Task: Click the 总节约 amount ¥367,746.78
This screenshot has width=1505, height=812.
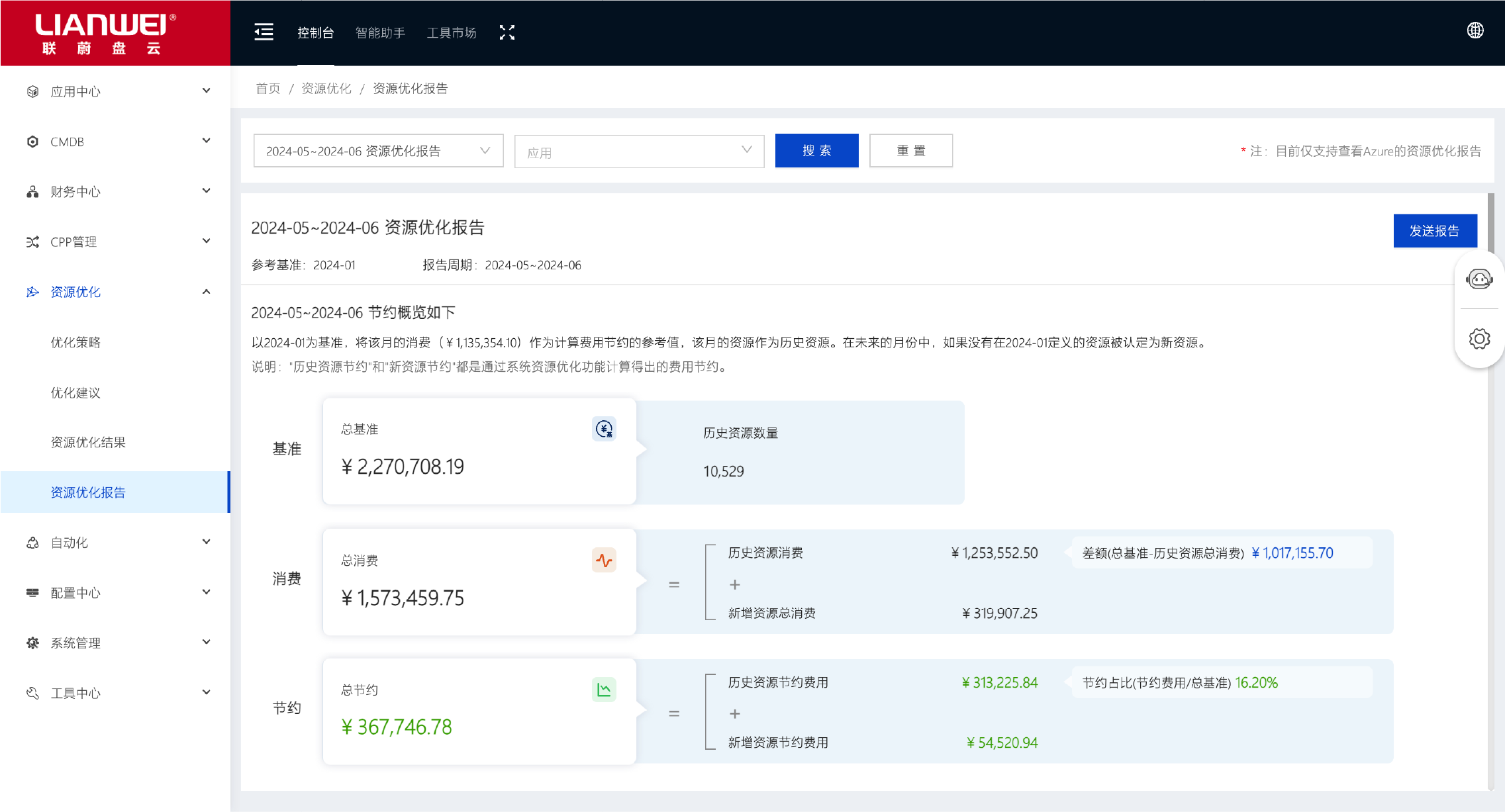Action: 397,727
